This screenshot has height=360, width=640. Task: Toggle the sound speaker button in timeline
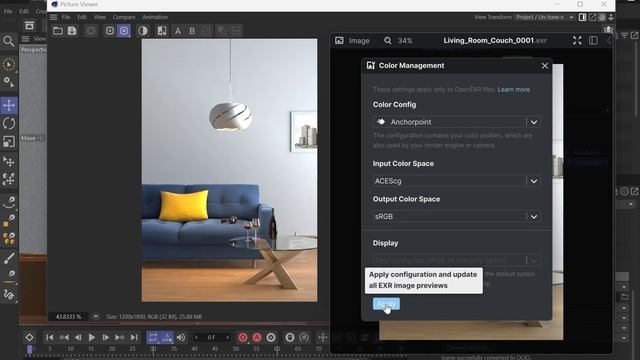[x=181, y=337]
